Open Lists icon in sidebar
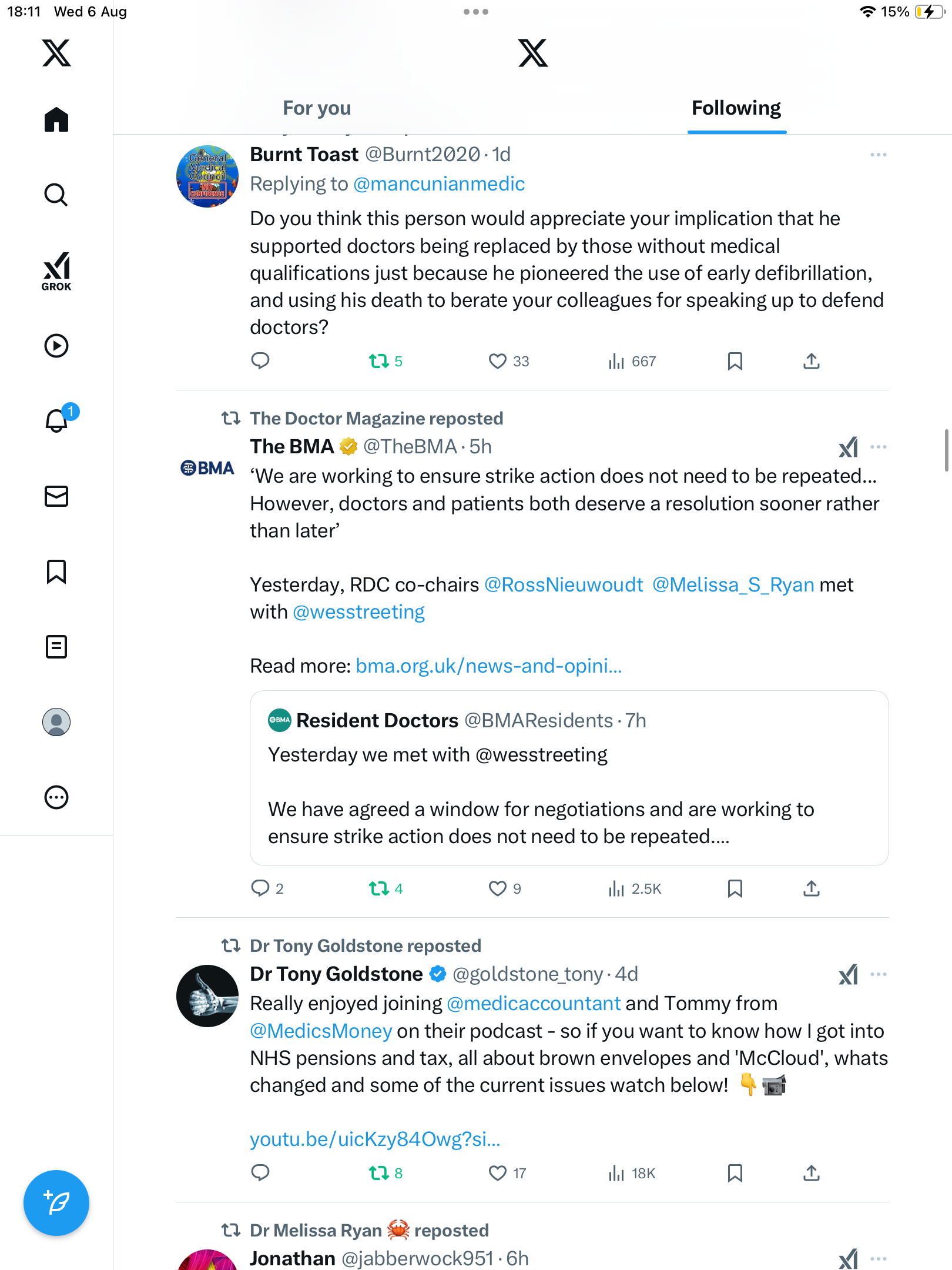This screenshot has width=952, height=1270. point(56,647)
